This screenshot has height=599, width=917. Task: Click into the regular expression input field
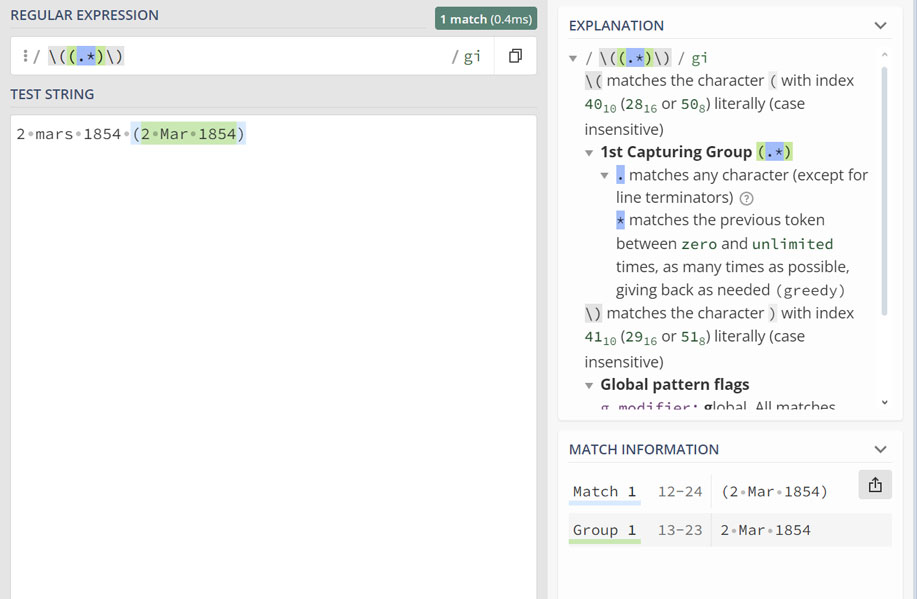coord(280,57)
